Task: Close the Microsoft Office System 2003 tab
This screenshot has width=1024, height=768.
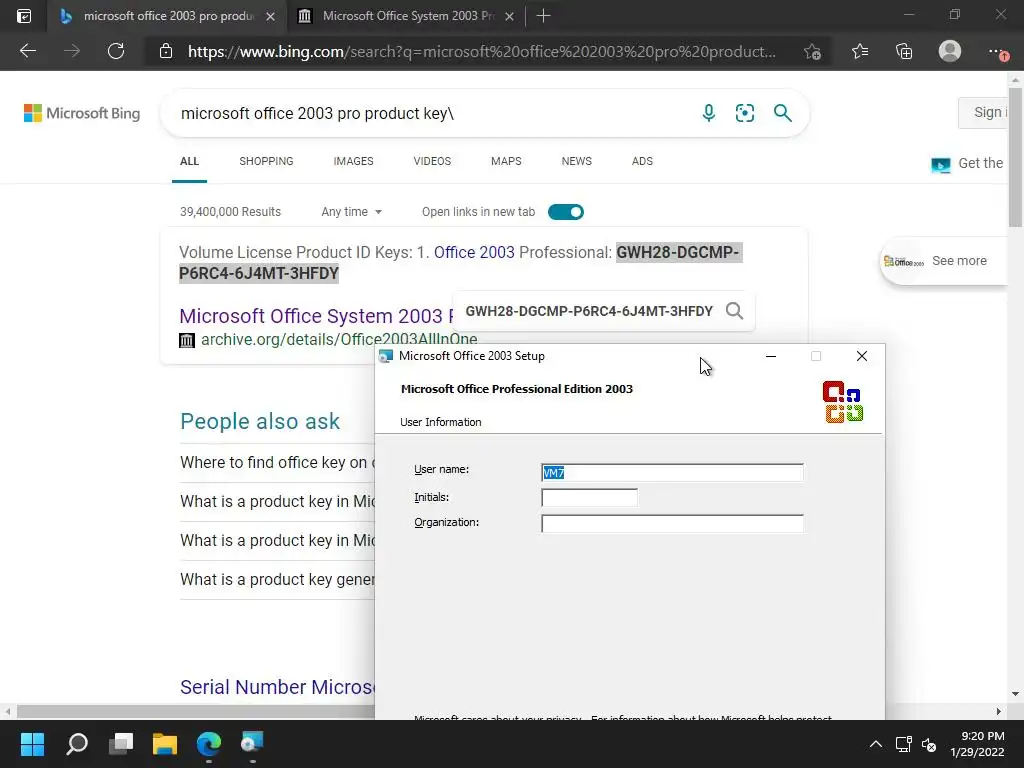Action: click(509, 16)
